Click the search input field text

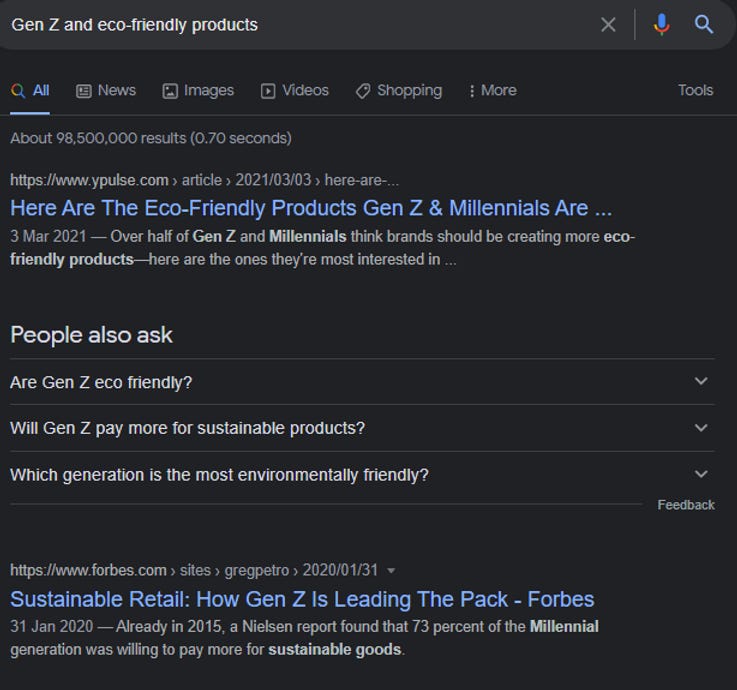click(x=134, y=25)
